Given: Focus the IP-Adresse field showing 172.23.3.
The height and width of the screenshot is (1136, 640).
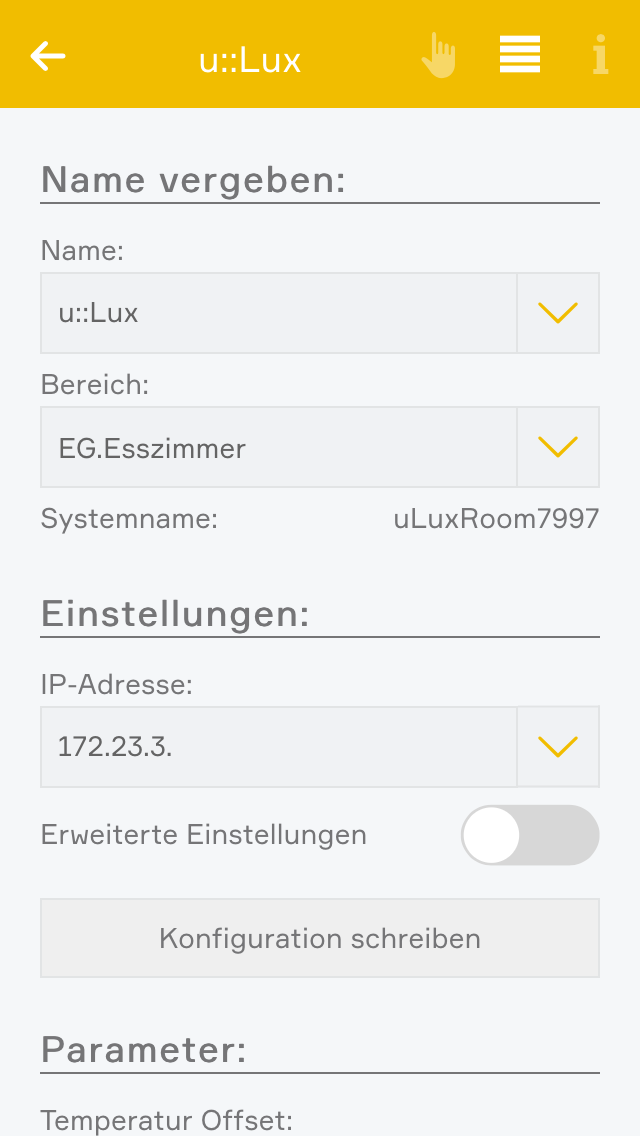Looking at the screenshot, I should point(278,746).
